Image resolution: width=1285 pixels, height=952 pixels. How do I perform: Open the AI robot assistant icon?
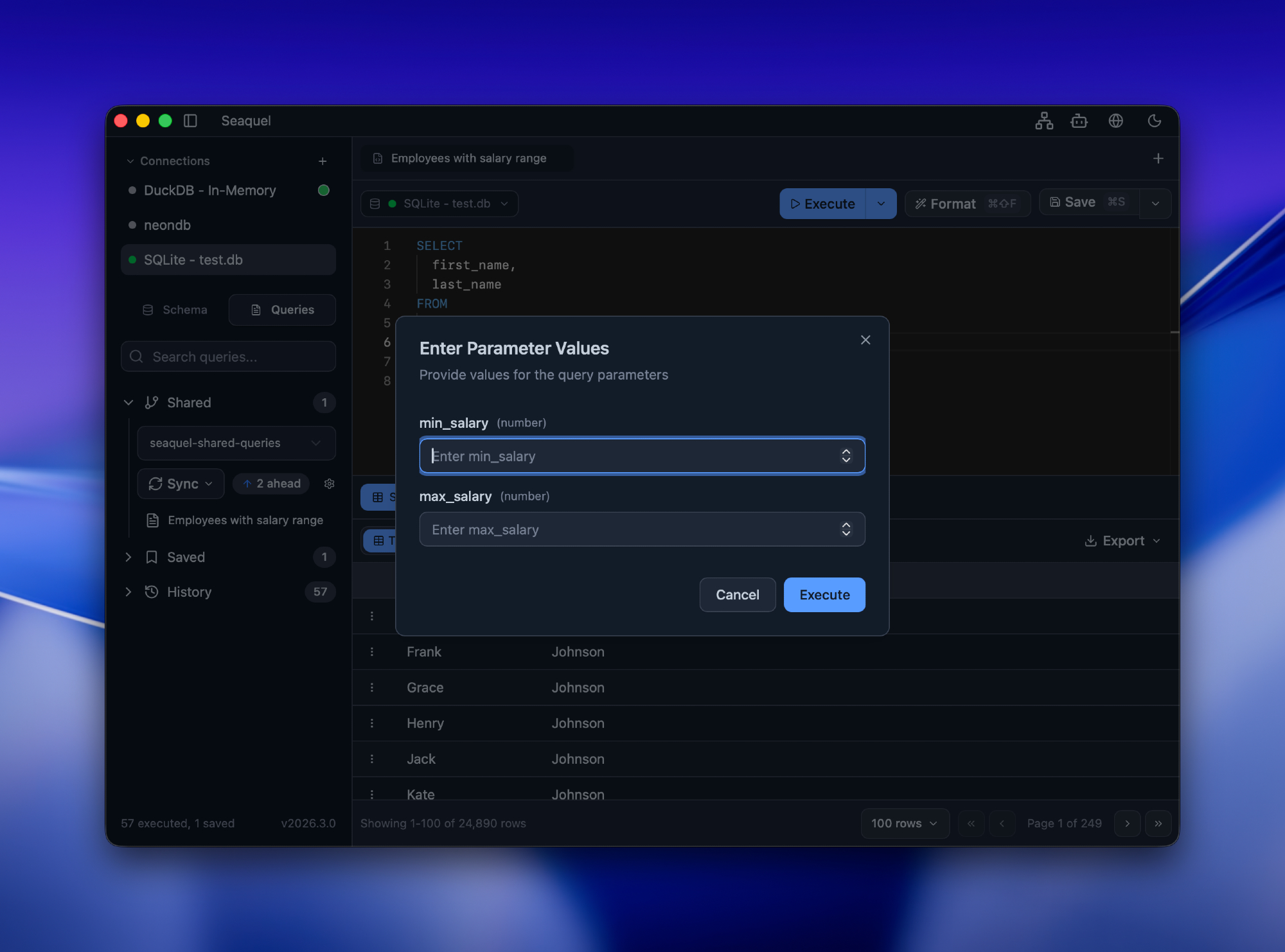pyautogui.click(x=1079, y=121)
